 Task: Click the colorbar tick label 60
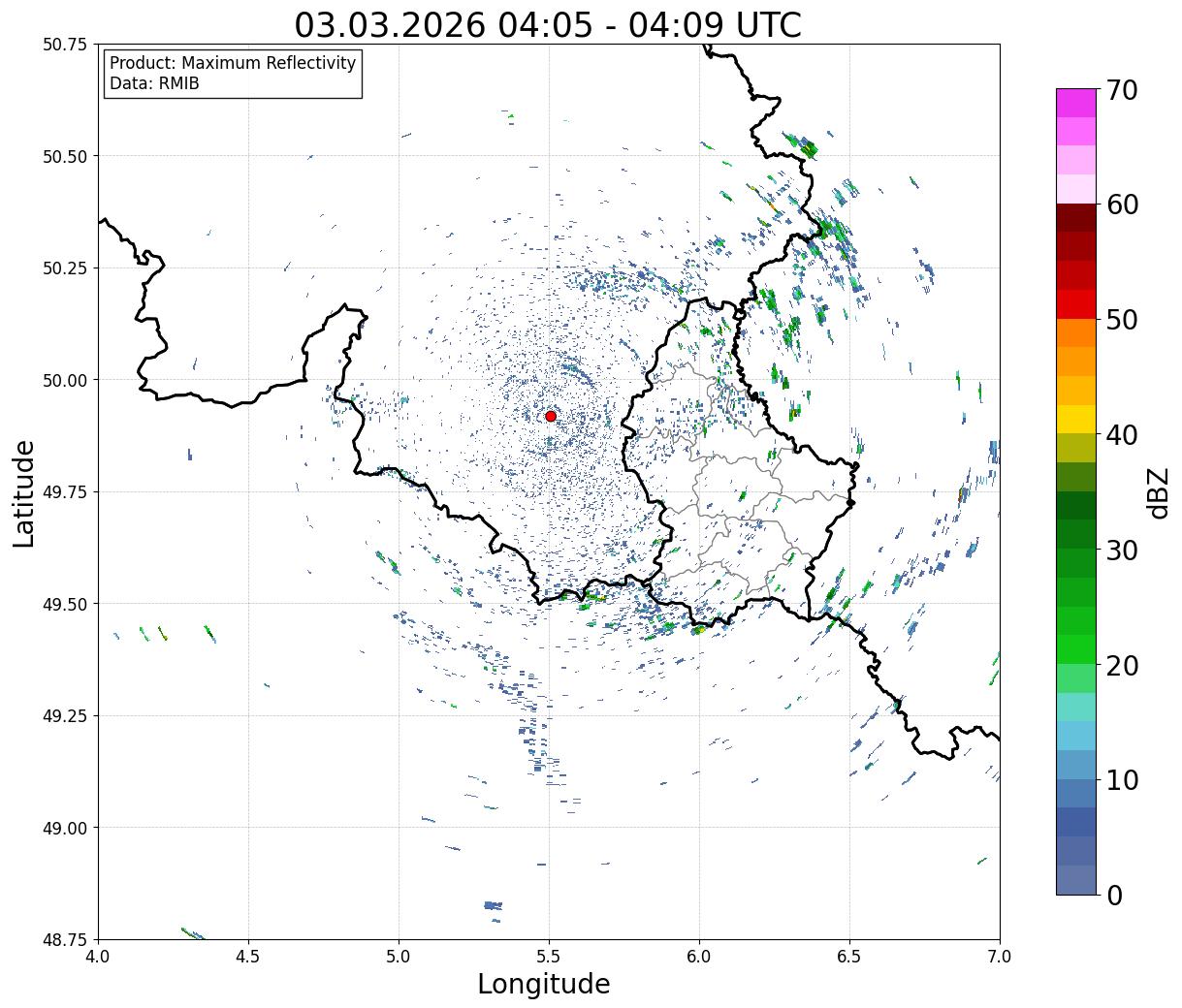pyautogui.click(x=1122, y=205)
